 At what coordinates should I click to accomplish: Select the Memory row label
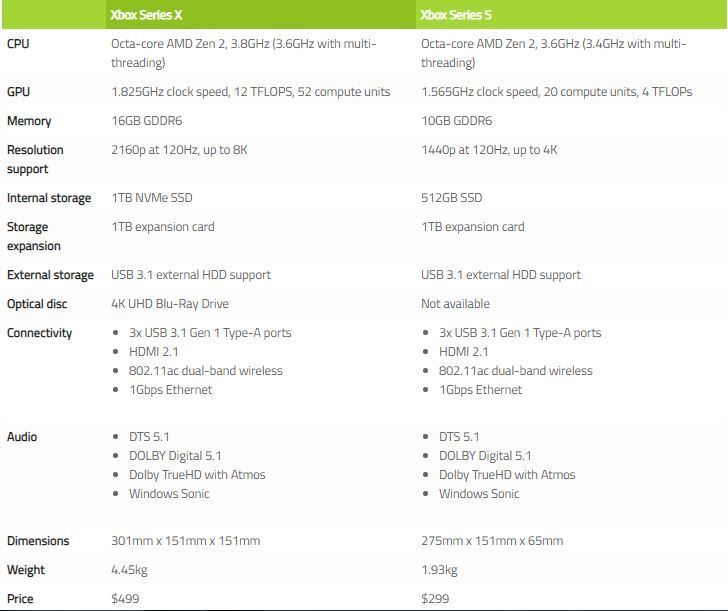29,121
